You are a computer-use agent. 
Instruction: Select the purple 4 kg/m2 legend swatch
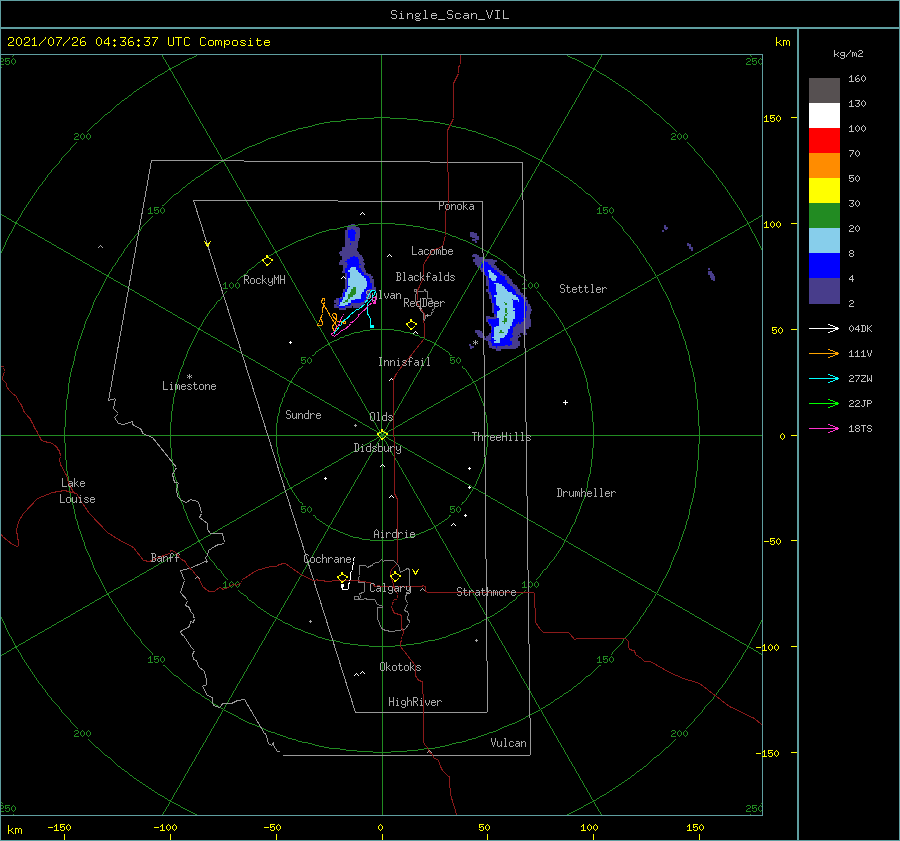tap(824, 291)
